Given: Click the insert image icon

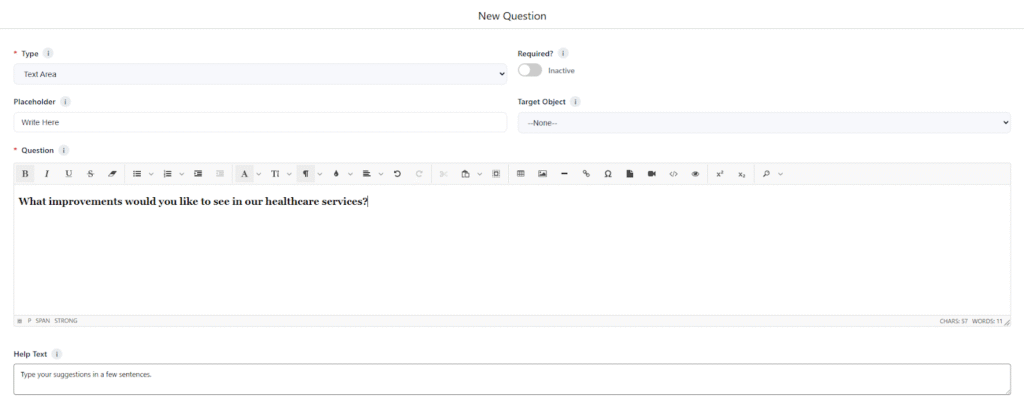Looking at the screenshot, I should point(542,174).
